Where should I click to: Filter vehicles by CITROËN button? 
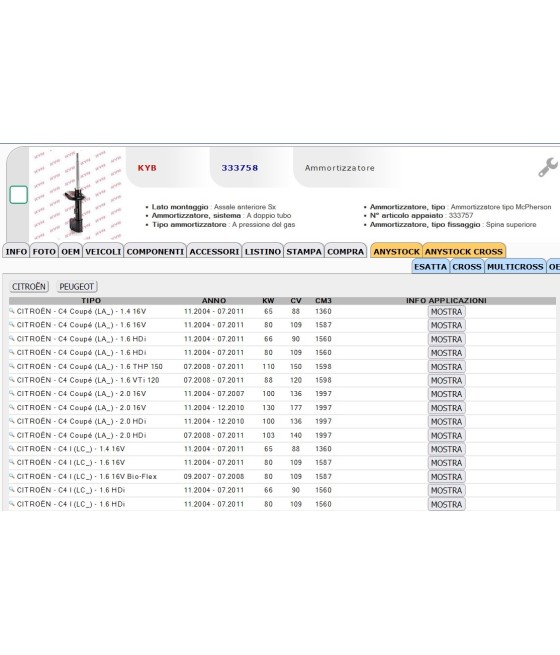pyautogui.click(x=29, y=287)
